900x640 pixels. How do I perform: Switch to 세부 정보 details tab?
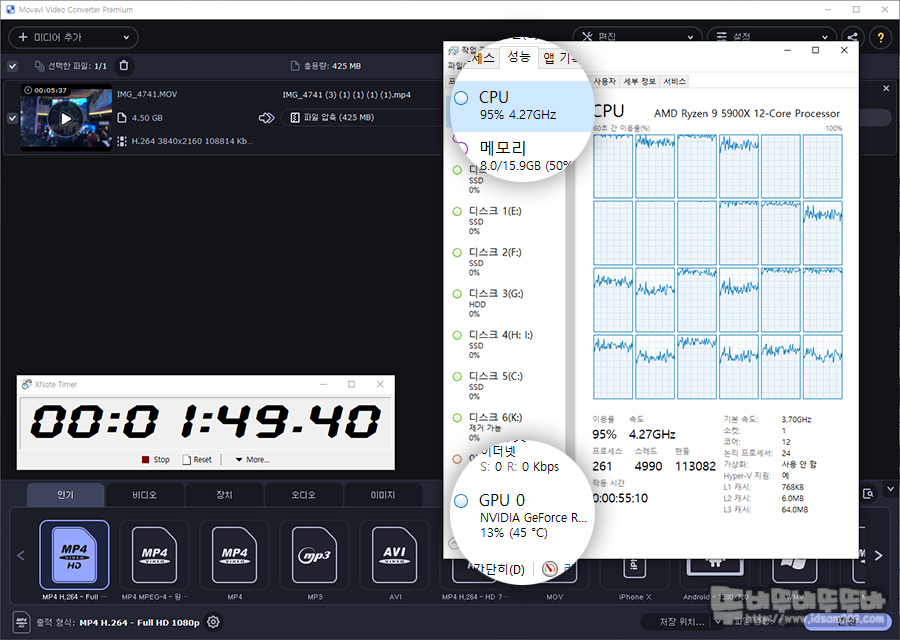click(x=639, y=82)
